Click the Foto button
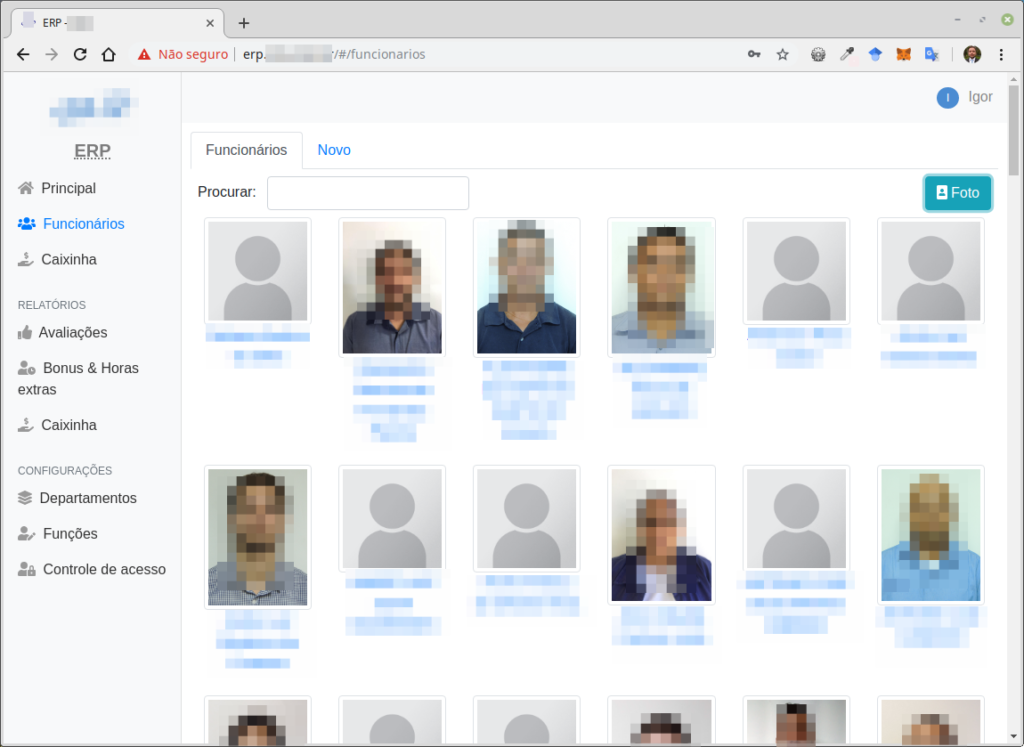The width and height of the screenshot is (1024, 747). click(x=957, y=193)
